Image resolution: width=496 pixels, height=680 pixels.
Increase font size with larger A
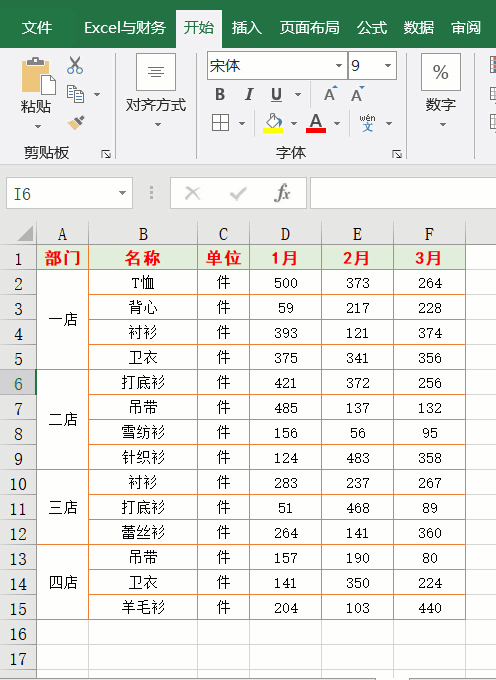(x=330, y=94)
